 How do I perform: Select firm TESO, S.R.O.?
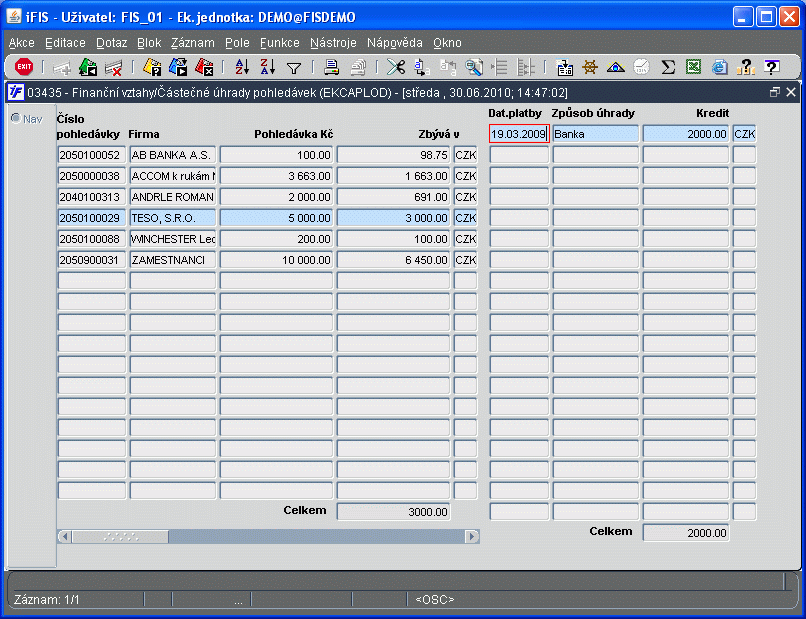[173, 218]
